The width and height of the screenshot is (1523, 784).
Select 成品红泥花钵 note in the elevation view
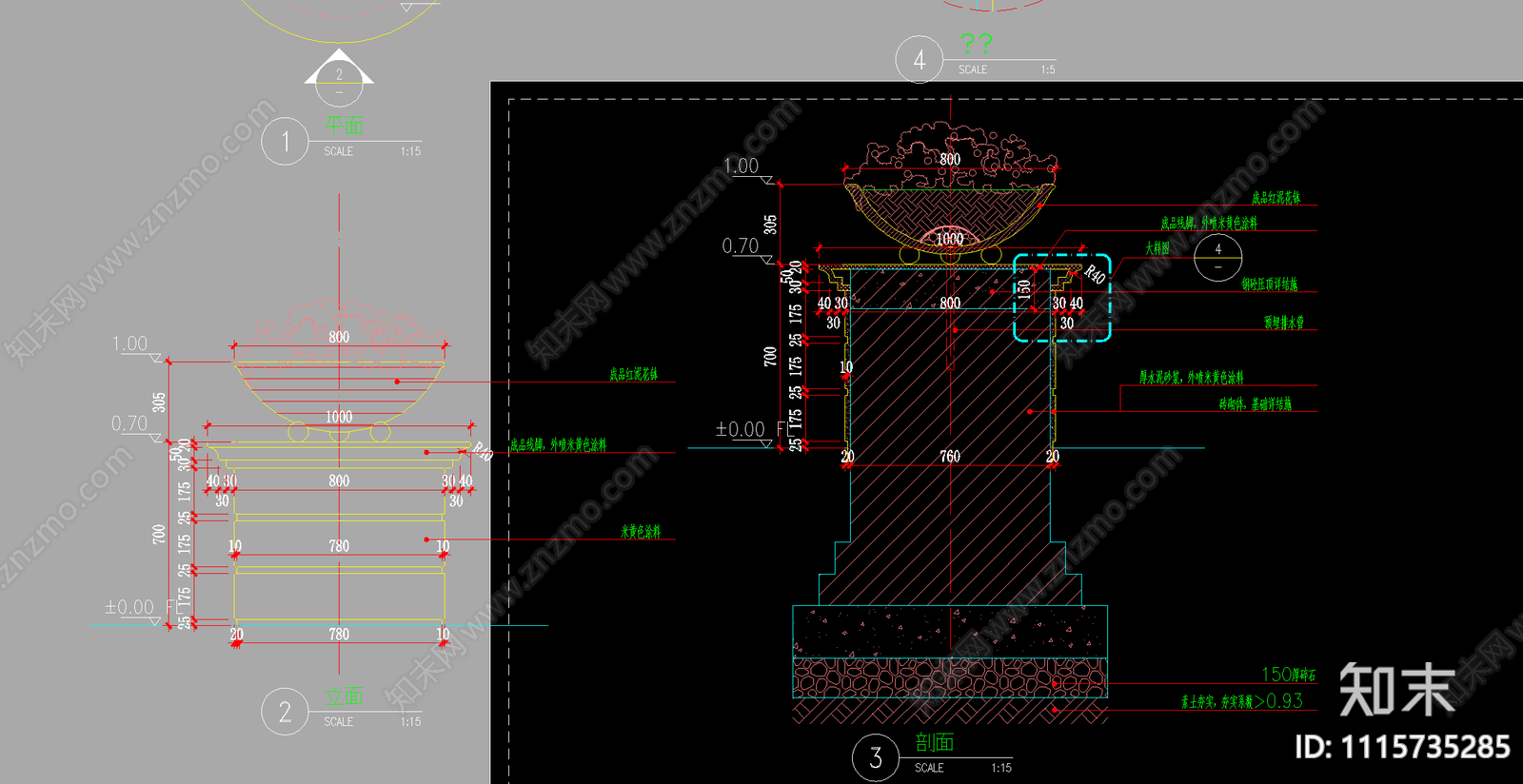click(634, 375)
